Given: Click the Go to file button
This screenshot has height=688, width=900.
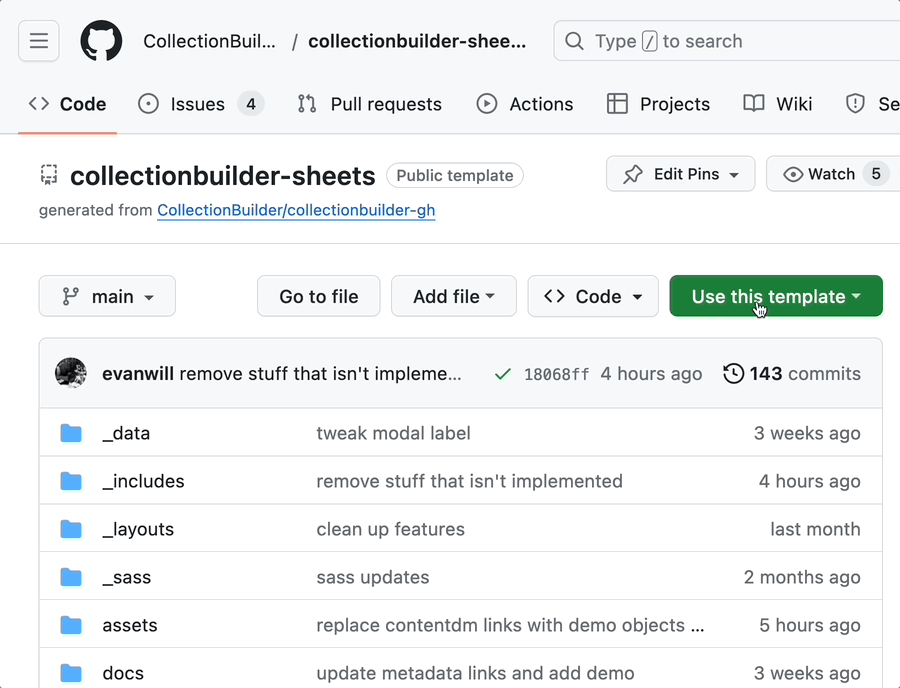Looking at the screenshot, I should click(x=319, y=296).
